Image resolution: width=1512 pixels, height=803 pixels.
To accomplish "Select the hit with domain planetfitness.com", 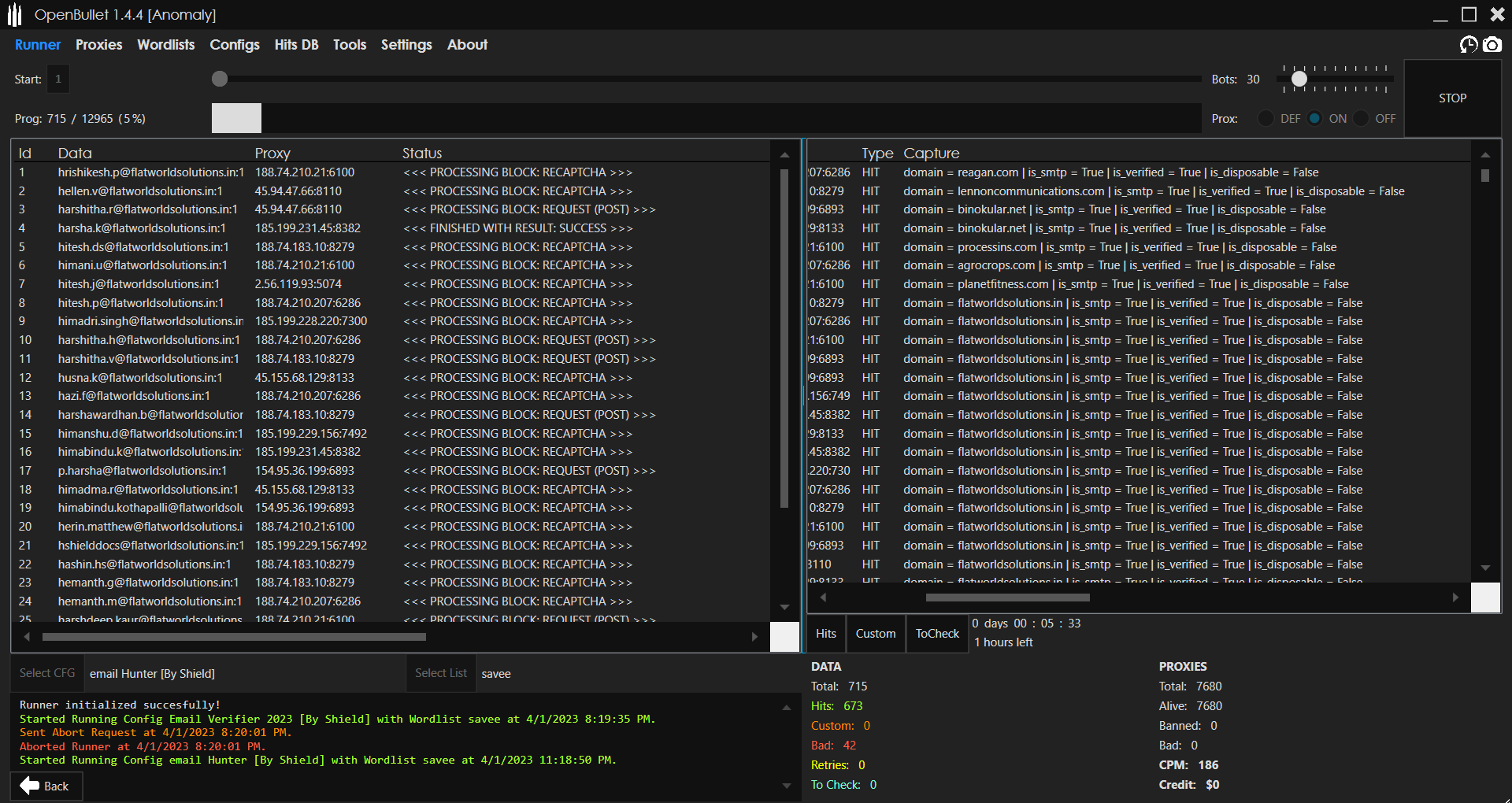I will [x=1139, y=284].
